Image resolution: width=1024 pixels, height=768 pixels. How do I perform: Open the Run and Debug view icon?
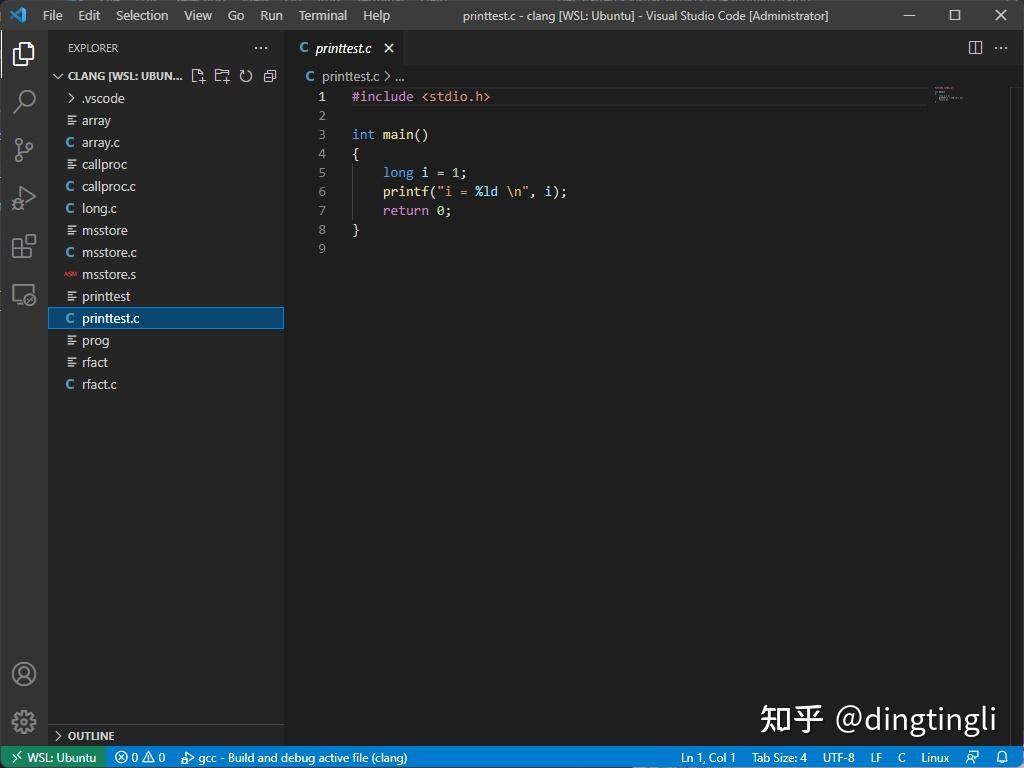(x=24, y=198)
